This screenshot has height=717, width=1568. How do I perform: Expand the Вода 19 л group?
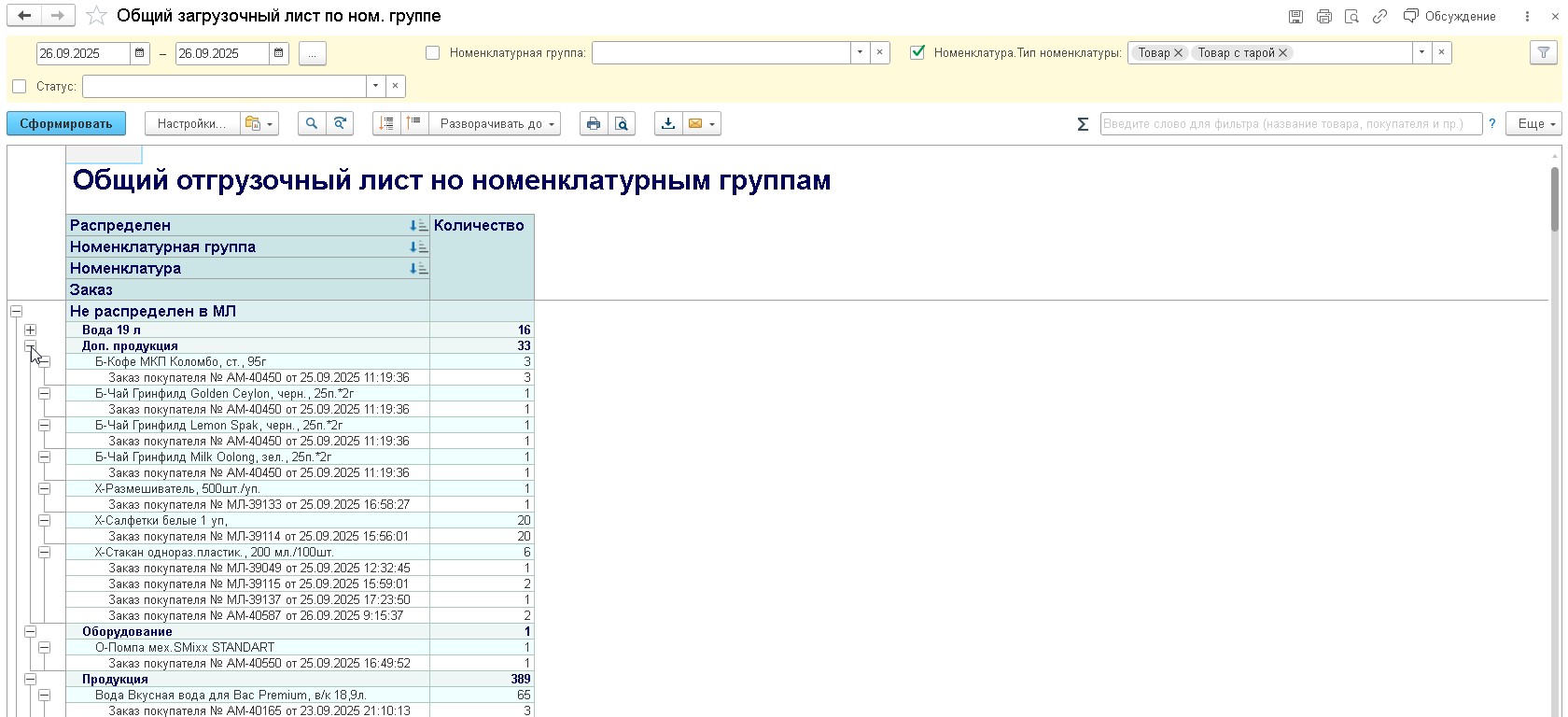[x=31, y=330]
